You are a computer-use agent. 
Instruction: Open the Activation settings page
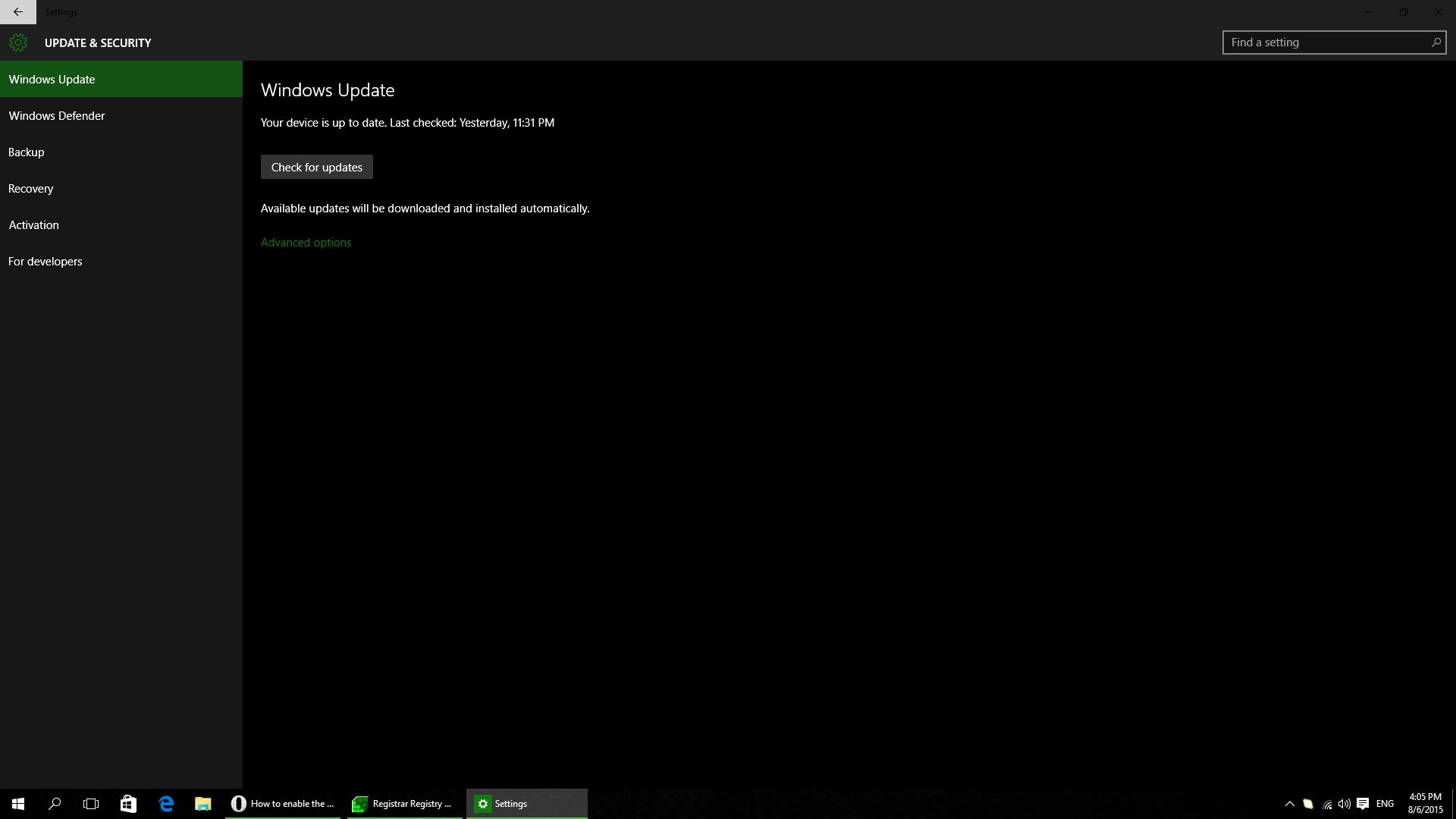[x=33, y=225]
